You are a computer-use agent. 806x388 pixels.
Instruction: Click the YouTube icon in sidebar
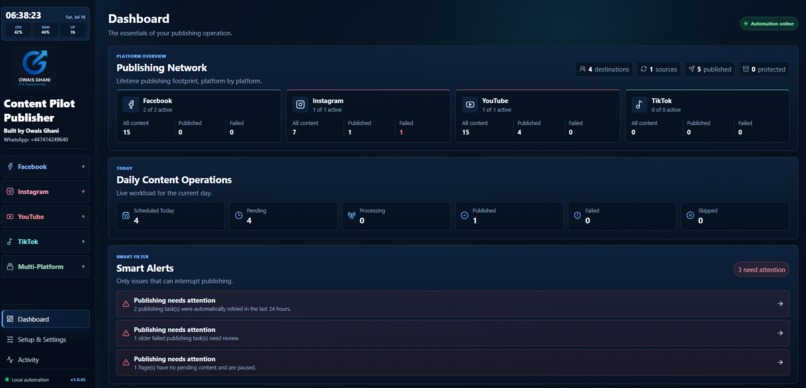point(10,217)
